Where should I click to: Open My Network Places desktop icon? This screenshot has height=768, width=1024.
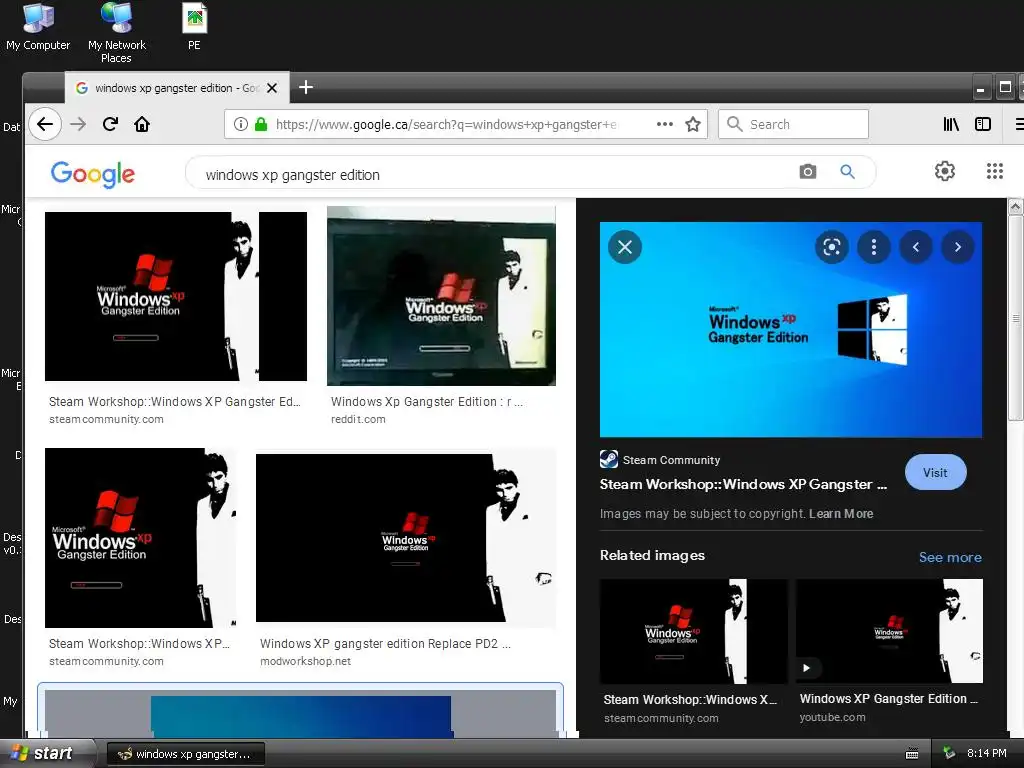tap(117, 33)
